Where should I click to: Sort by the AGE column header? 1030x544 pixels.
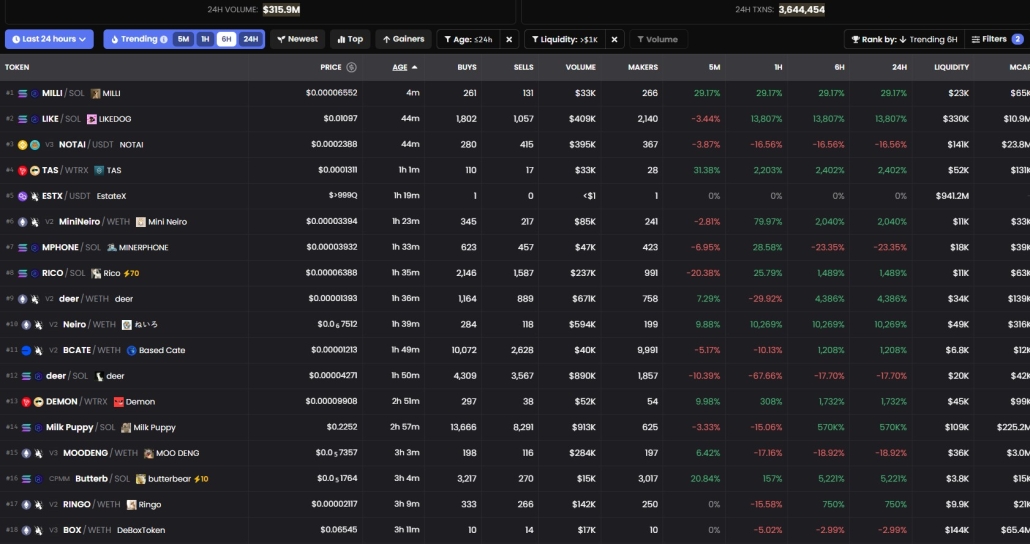(x=404, y=67)
